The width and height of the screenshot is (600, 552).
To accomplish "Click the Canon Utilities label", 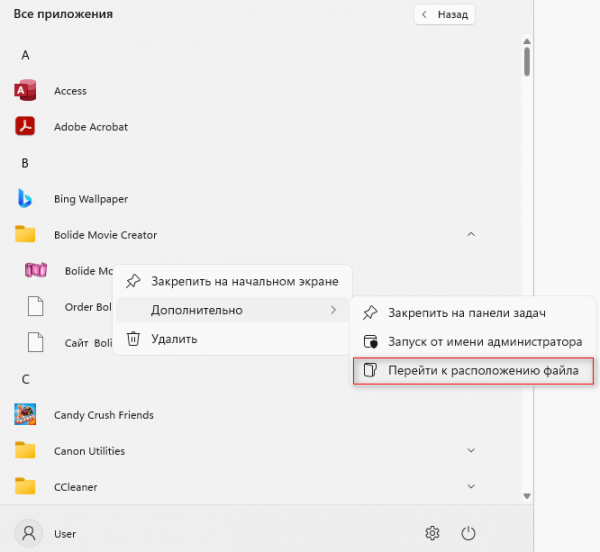I will tap(90, 451).
